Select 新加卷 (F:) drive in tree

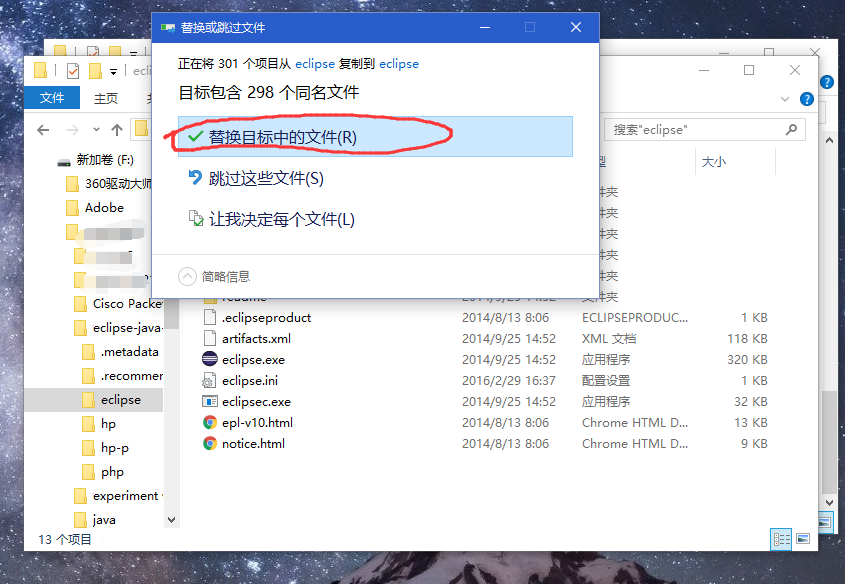click(95, 160)
